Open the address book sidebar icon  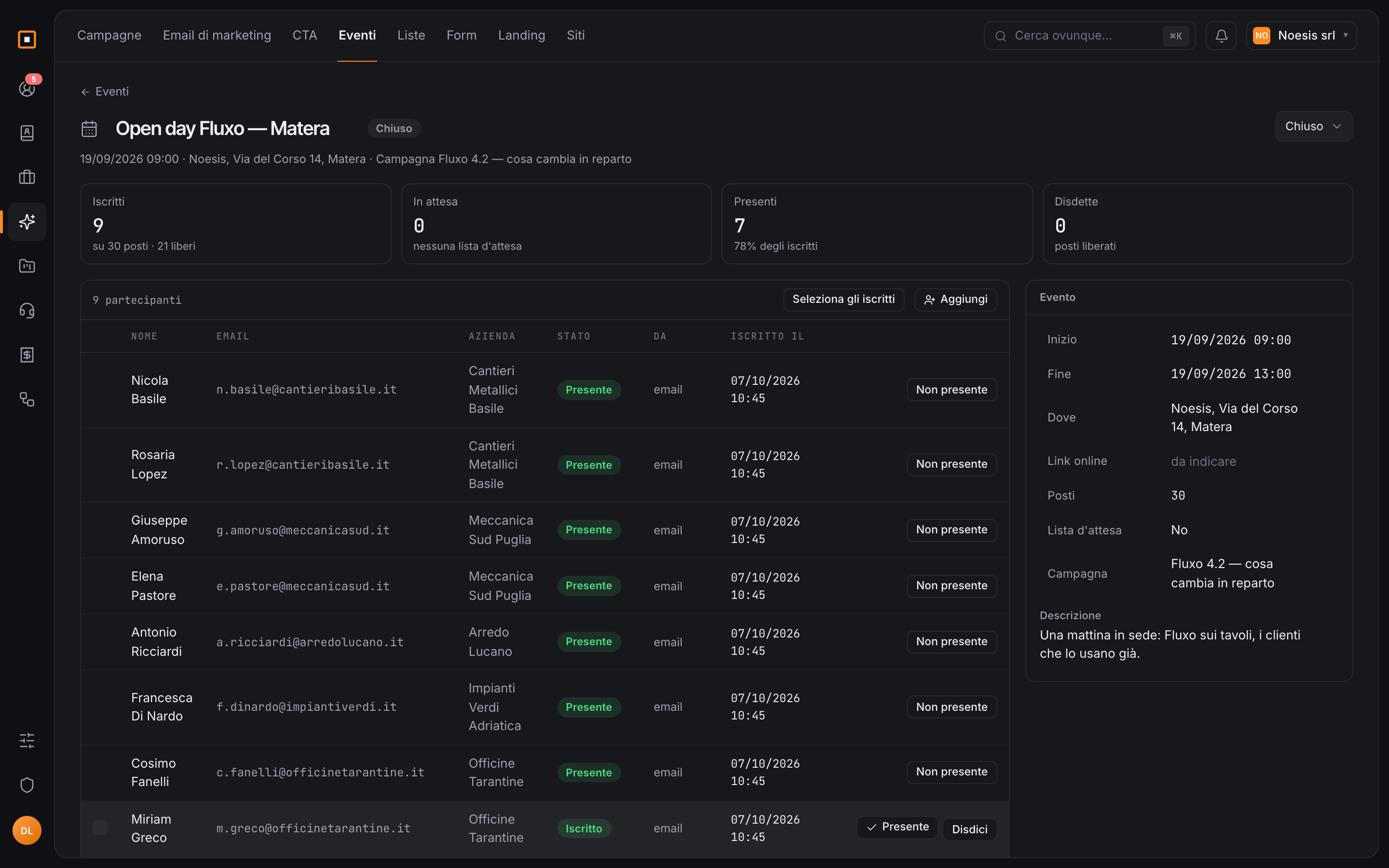coord(27,133)
